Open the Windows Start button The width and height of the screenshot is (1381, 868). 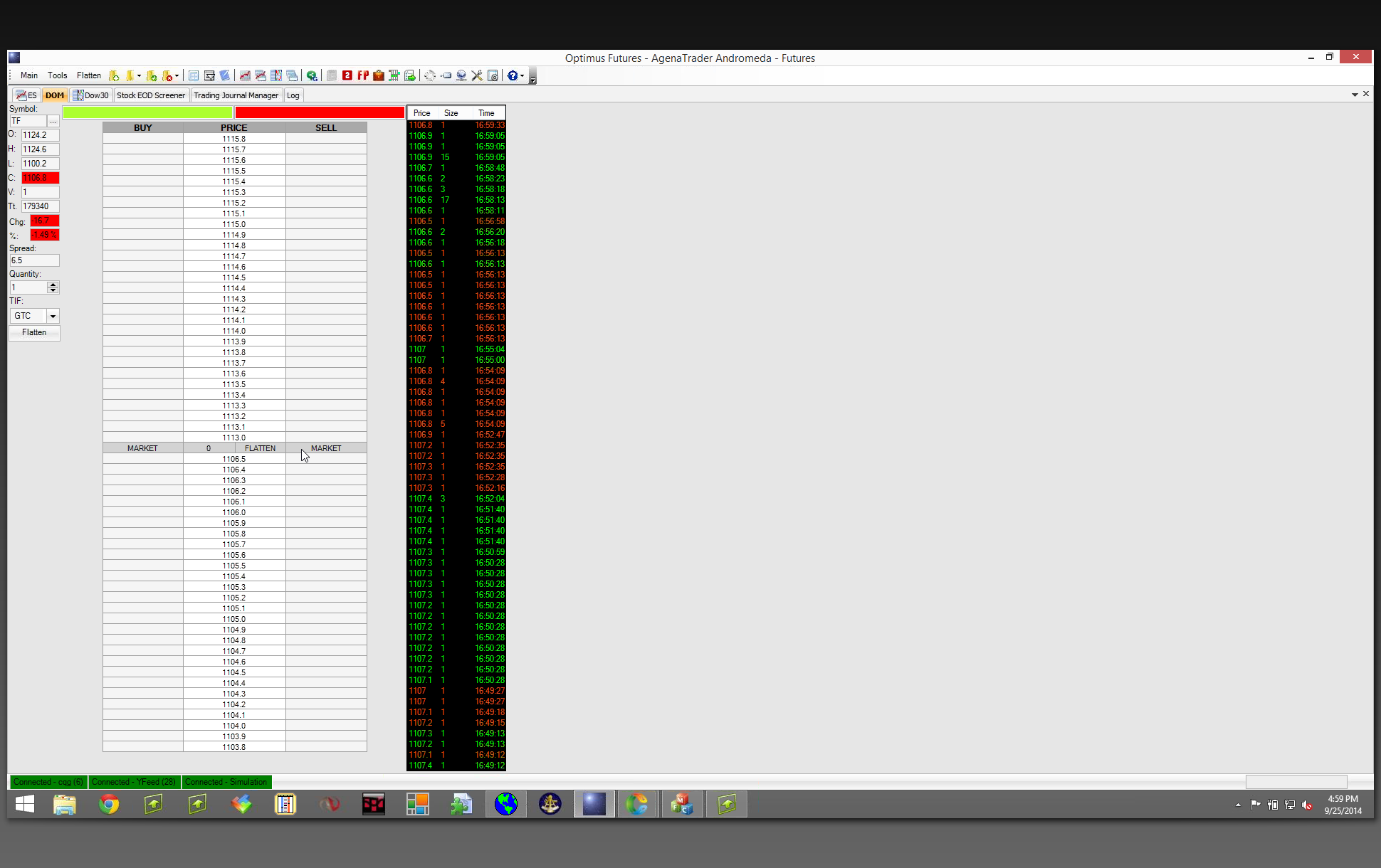coord(25,804)
